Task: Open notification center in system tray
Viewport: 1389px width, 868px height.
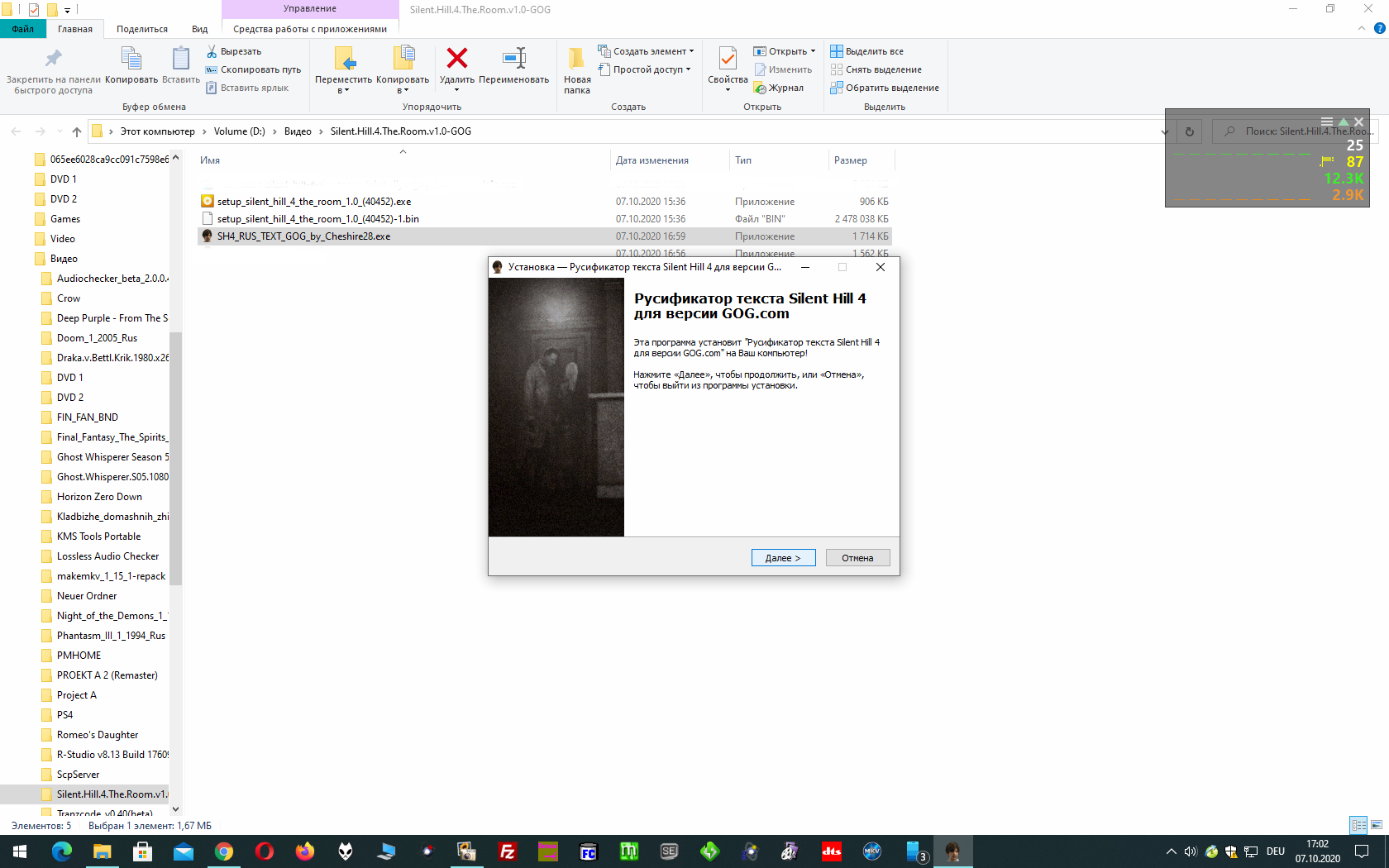Action: pyautogui.click(x=1362, y=851)
